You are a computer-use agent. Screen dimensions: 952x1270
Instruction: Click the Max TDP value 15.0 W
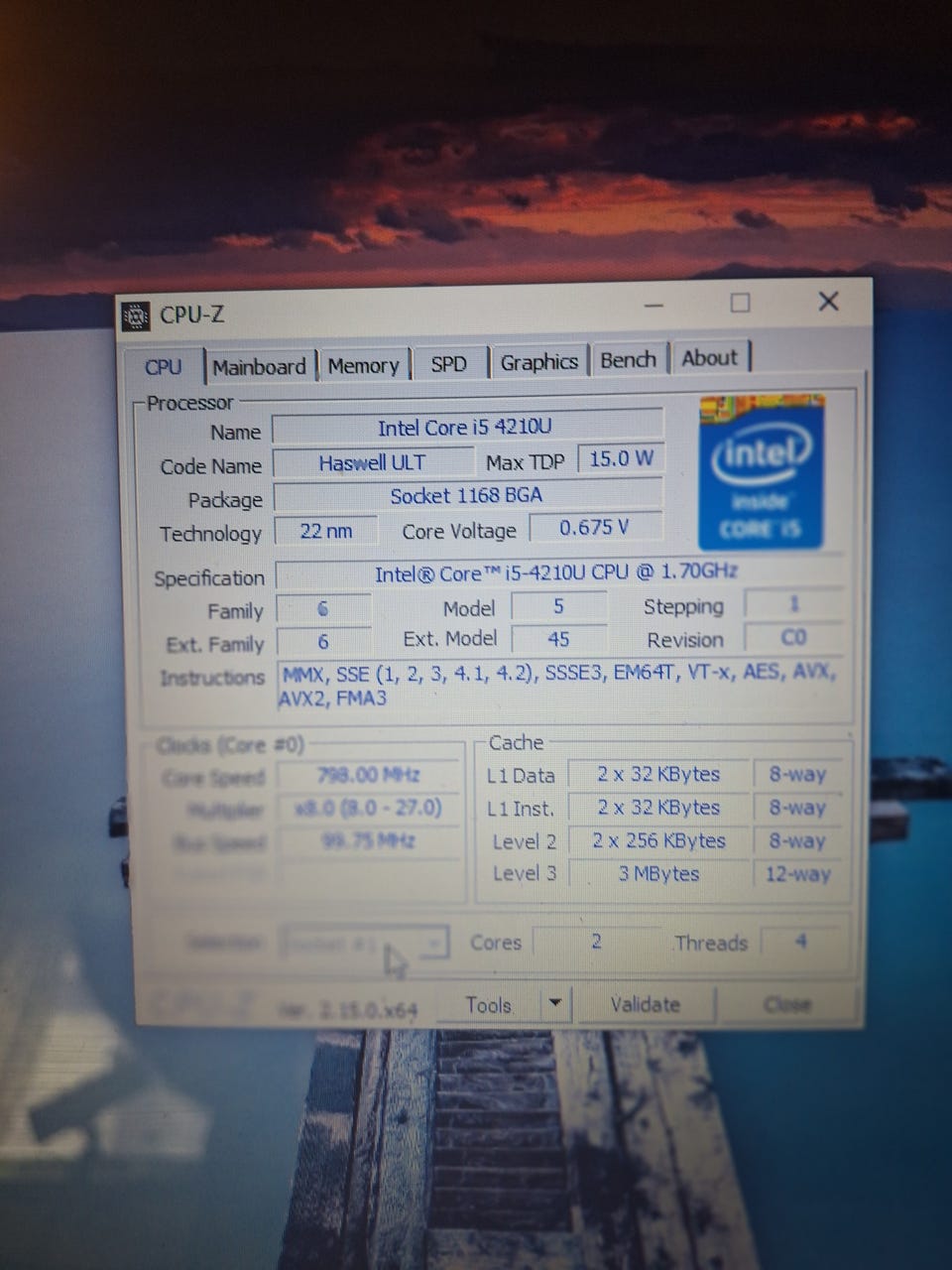tap(622, 458)
